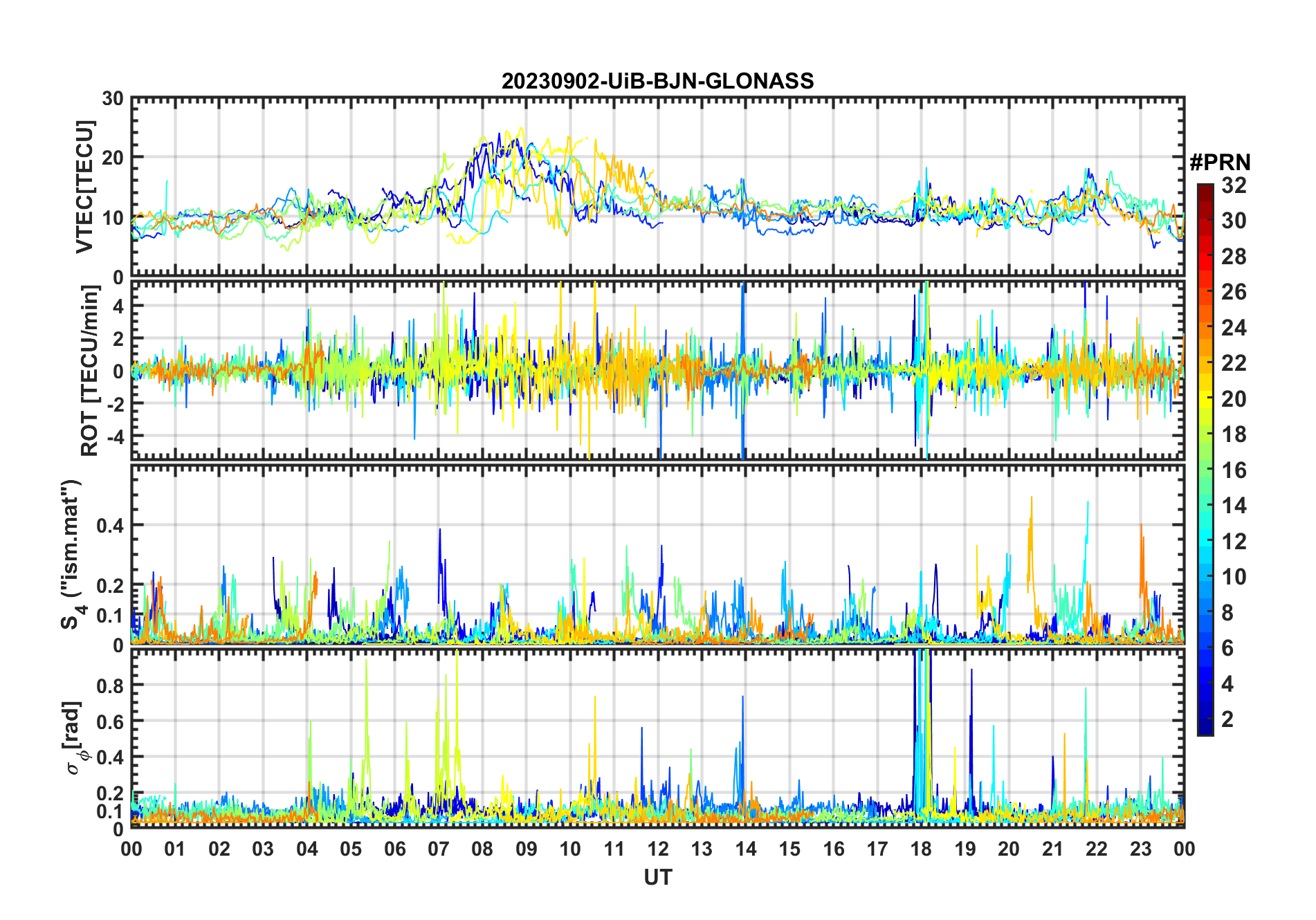Click the 06 hour tick on the UT axis
Image resolution: width=1316 pixels, height=920 pixels.
click(395, 849)
